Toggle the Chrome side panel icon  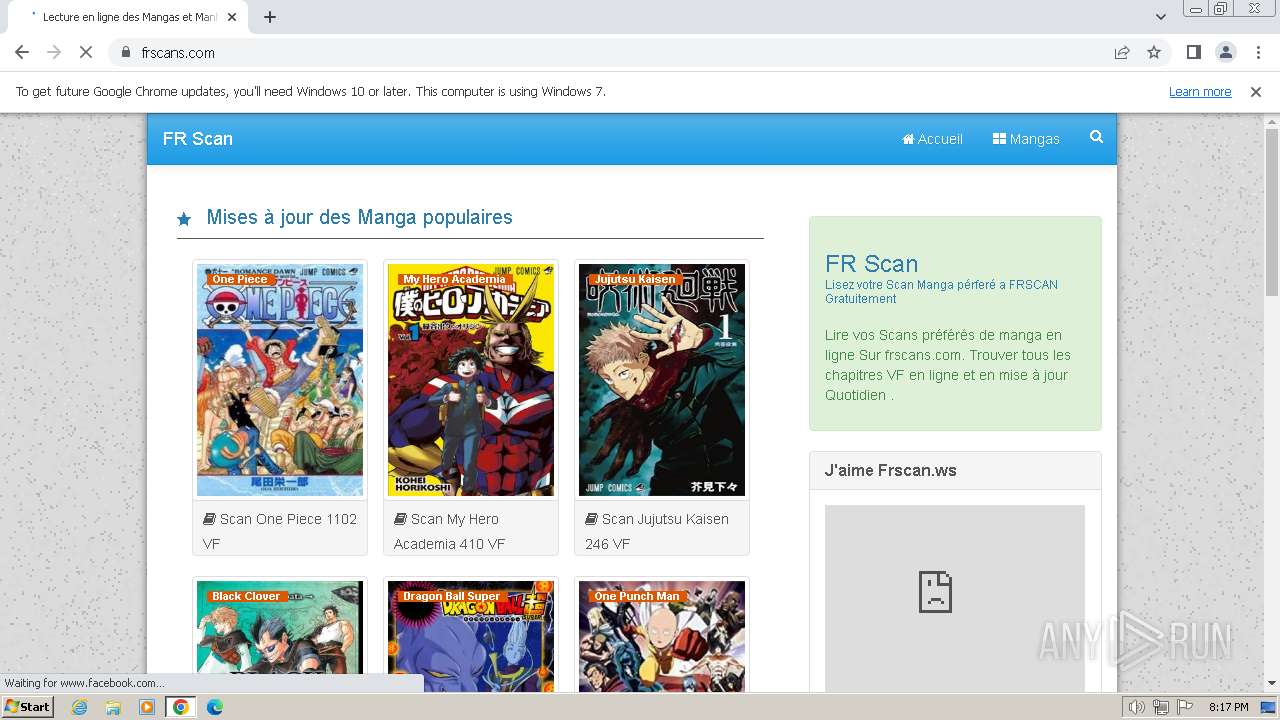(x=1193, y=52)
